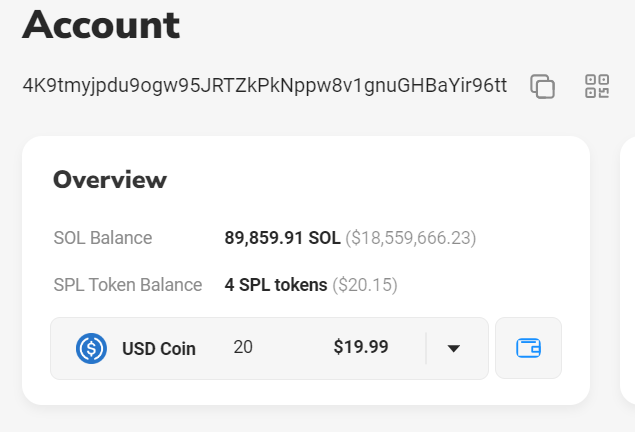The image size is (635, 432).
Task: Click the USD Coin logo icon
Action: [92, 348]
